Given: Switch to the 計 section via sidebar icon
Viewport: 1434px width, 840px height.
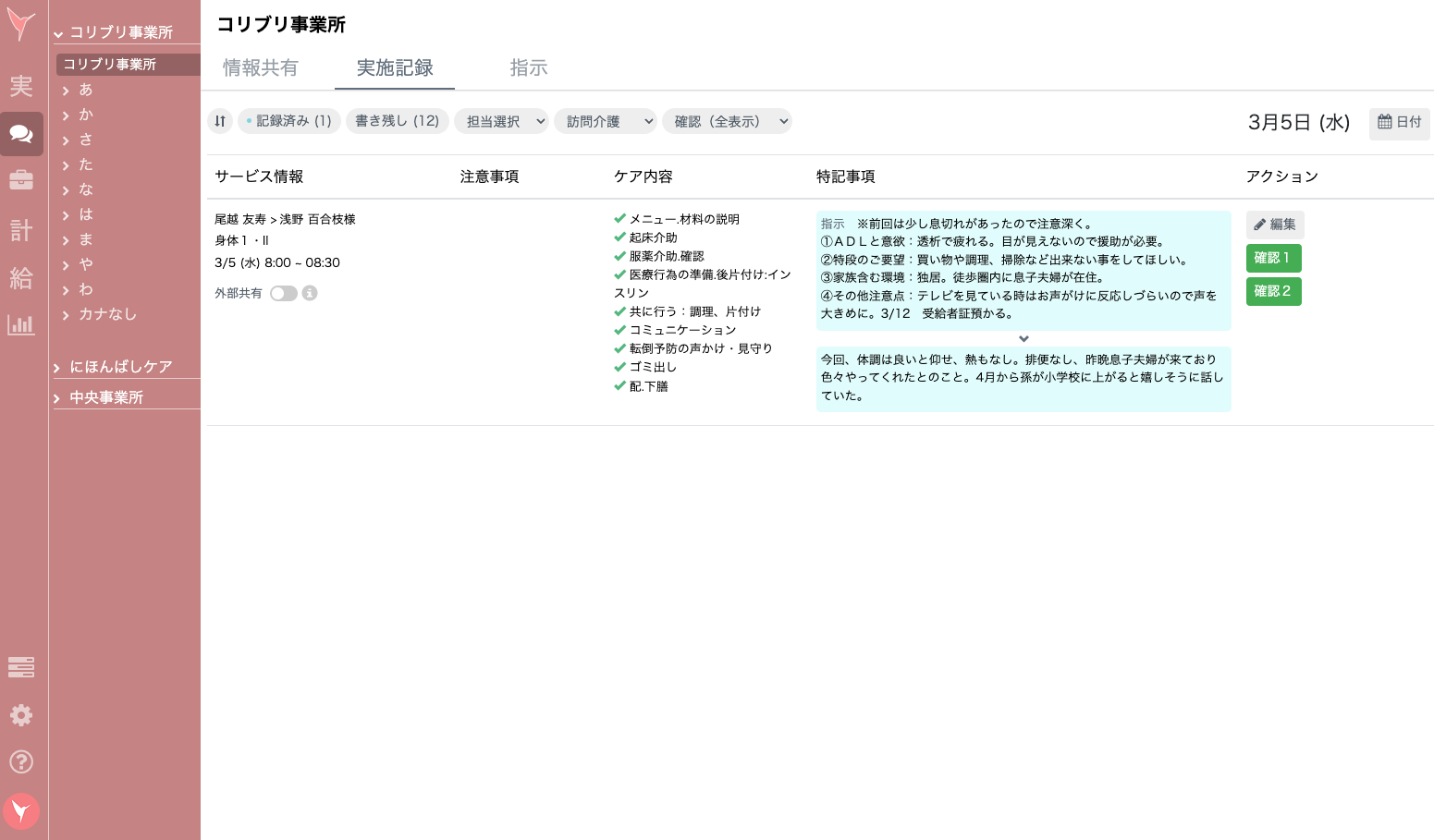Looking at the screenshot, I should click(21, 230).
